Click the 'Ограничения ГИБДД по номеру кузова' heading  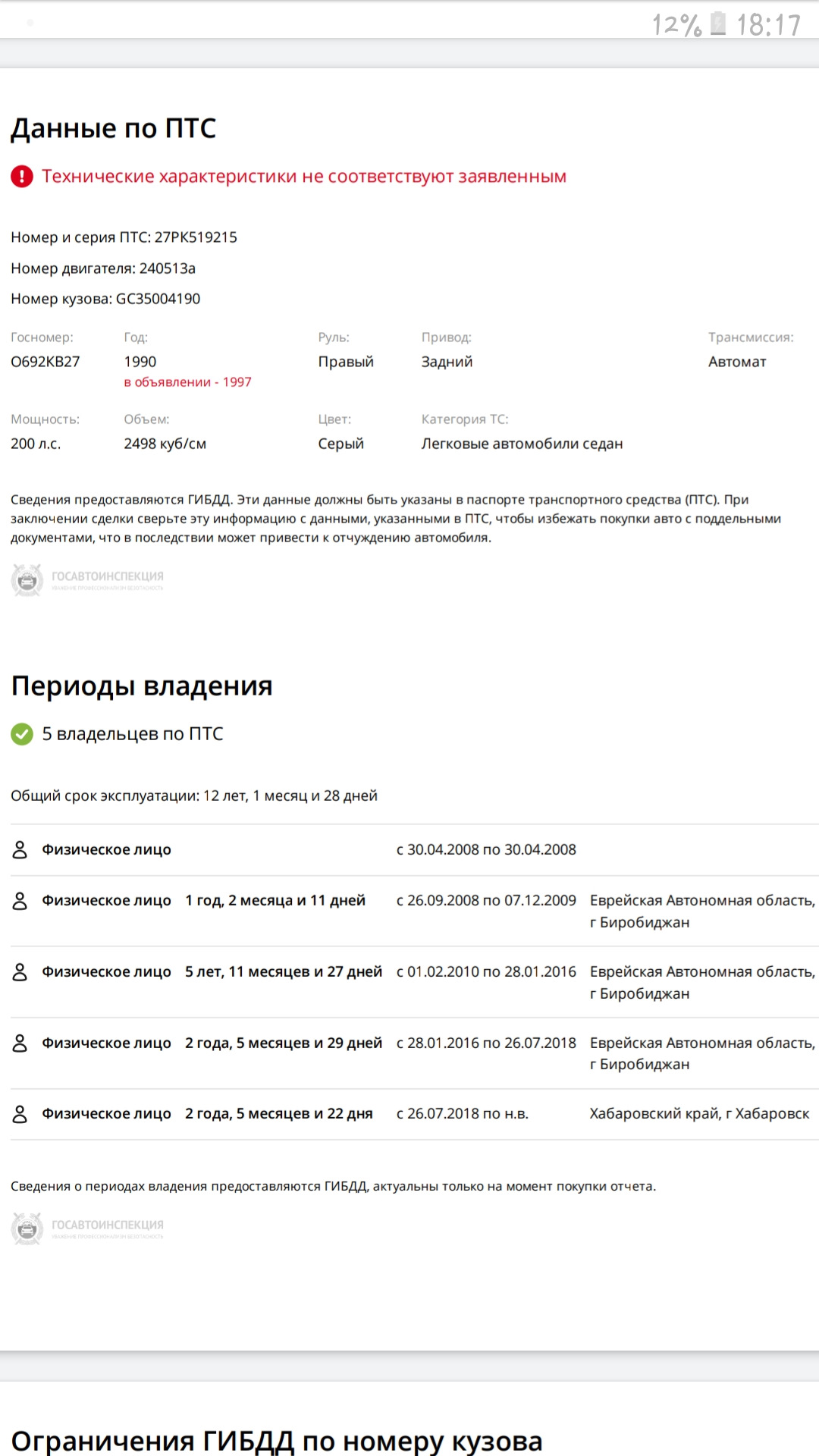pos(277,1440)
